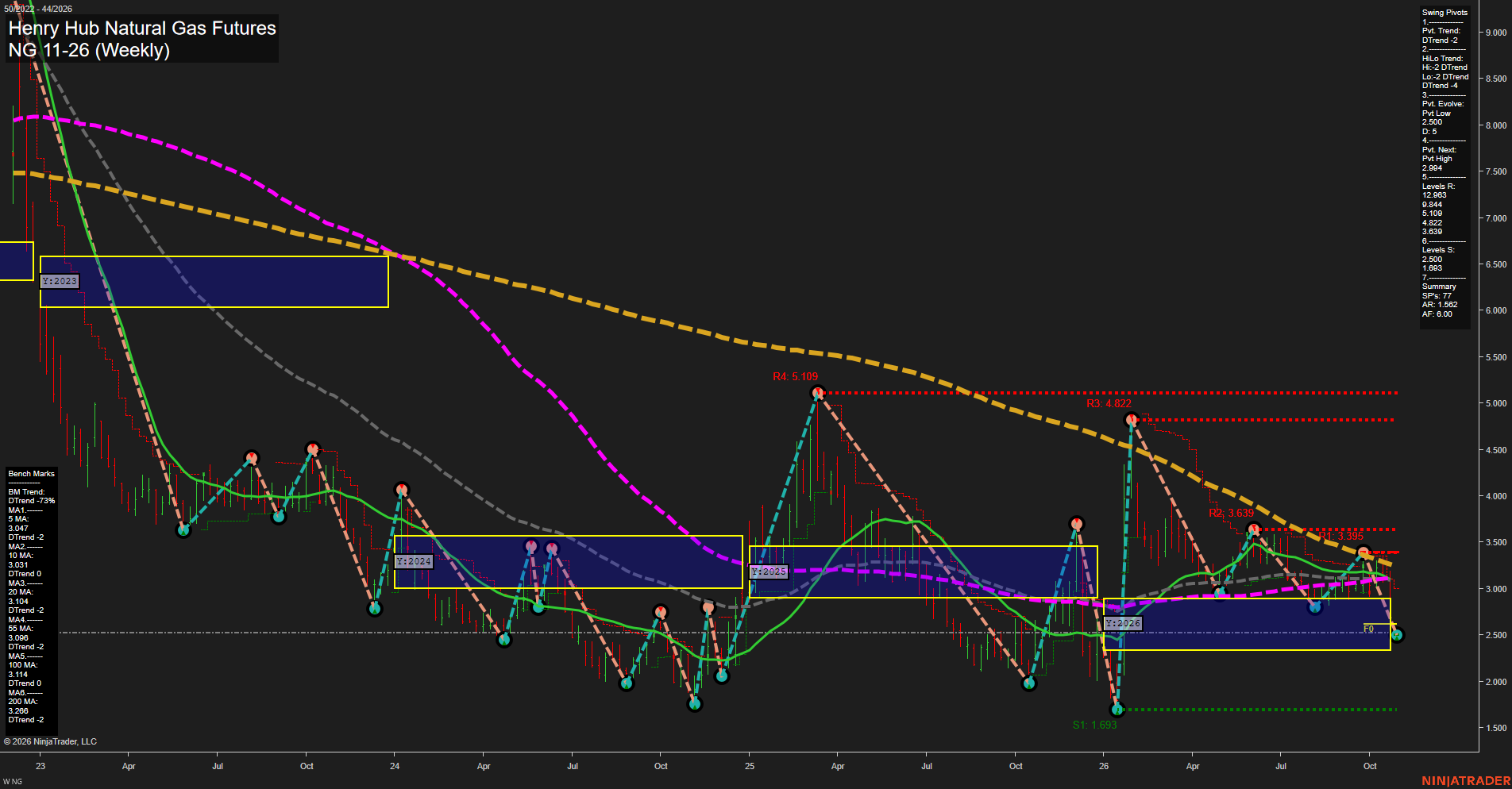Click the 24 year label on time axis
1512x789 pixels.
[x=395, y=766]
